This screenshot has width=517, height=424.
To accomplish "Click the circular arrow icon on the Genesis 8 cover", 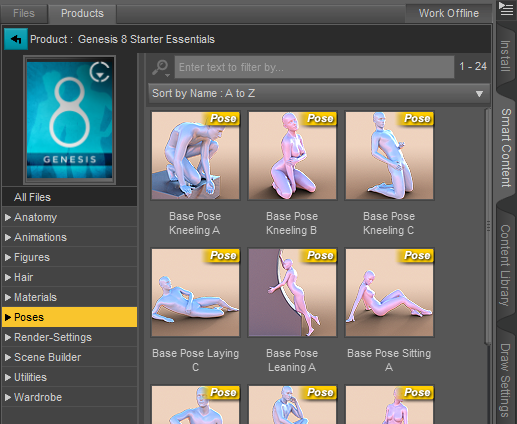I will click(x=100, y=72).
